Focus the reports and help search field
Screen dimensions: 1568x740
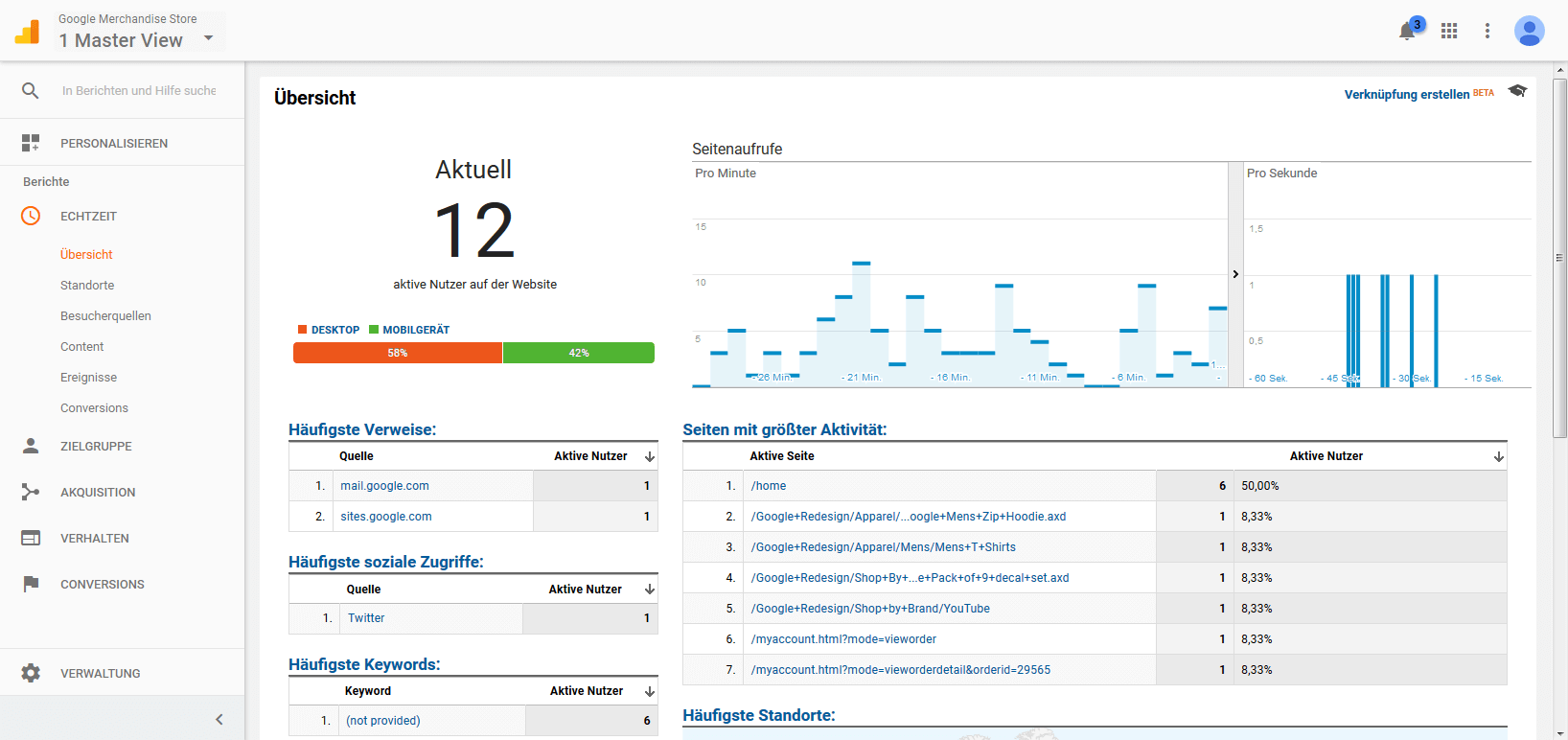[139, 90]
